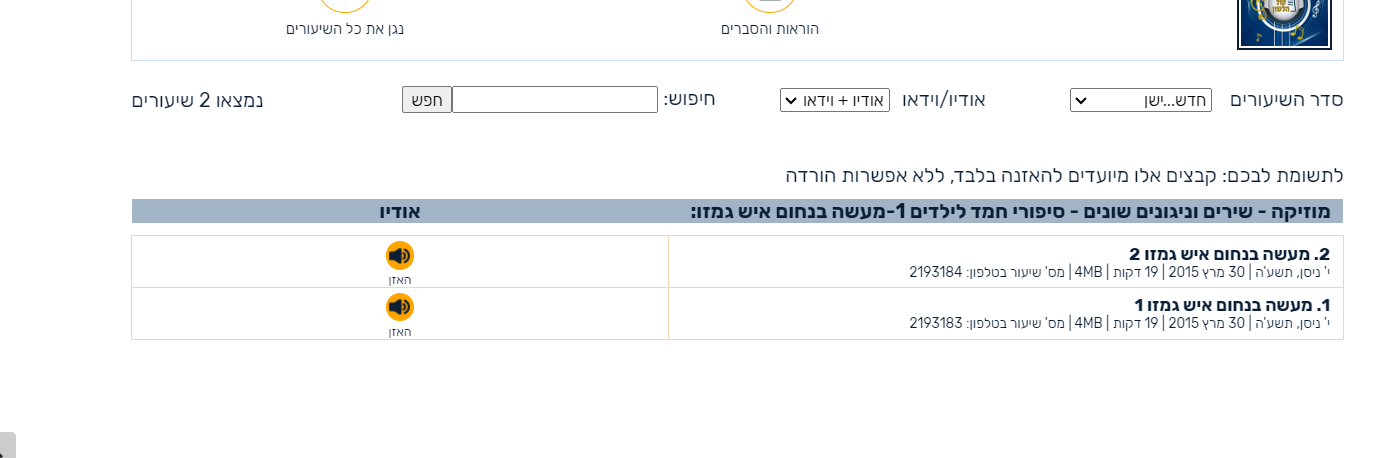Click the gray arrow tab at bottom-left corner

(7, 446)
